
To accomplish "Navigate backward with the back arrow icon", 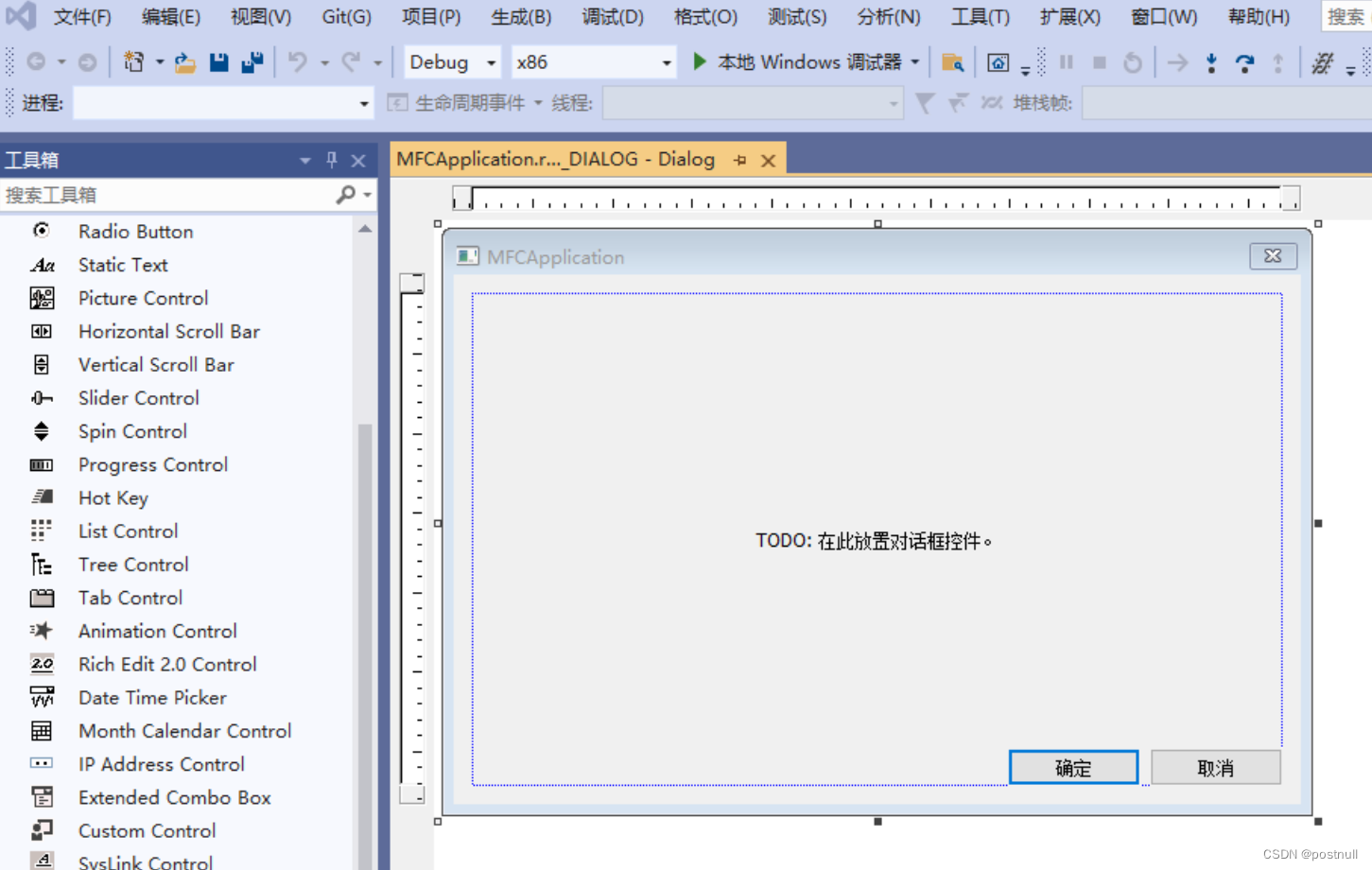I will 36,62.
